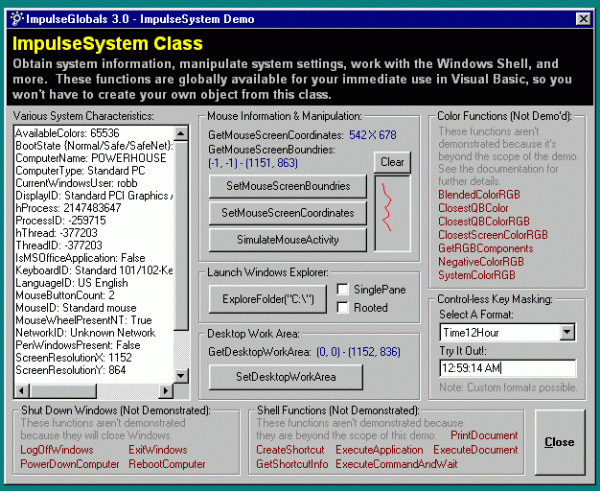The image size is (600, 491).
Task: Enable the SinglePane checkbox
Action: click(342, 289)
